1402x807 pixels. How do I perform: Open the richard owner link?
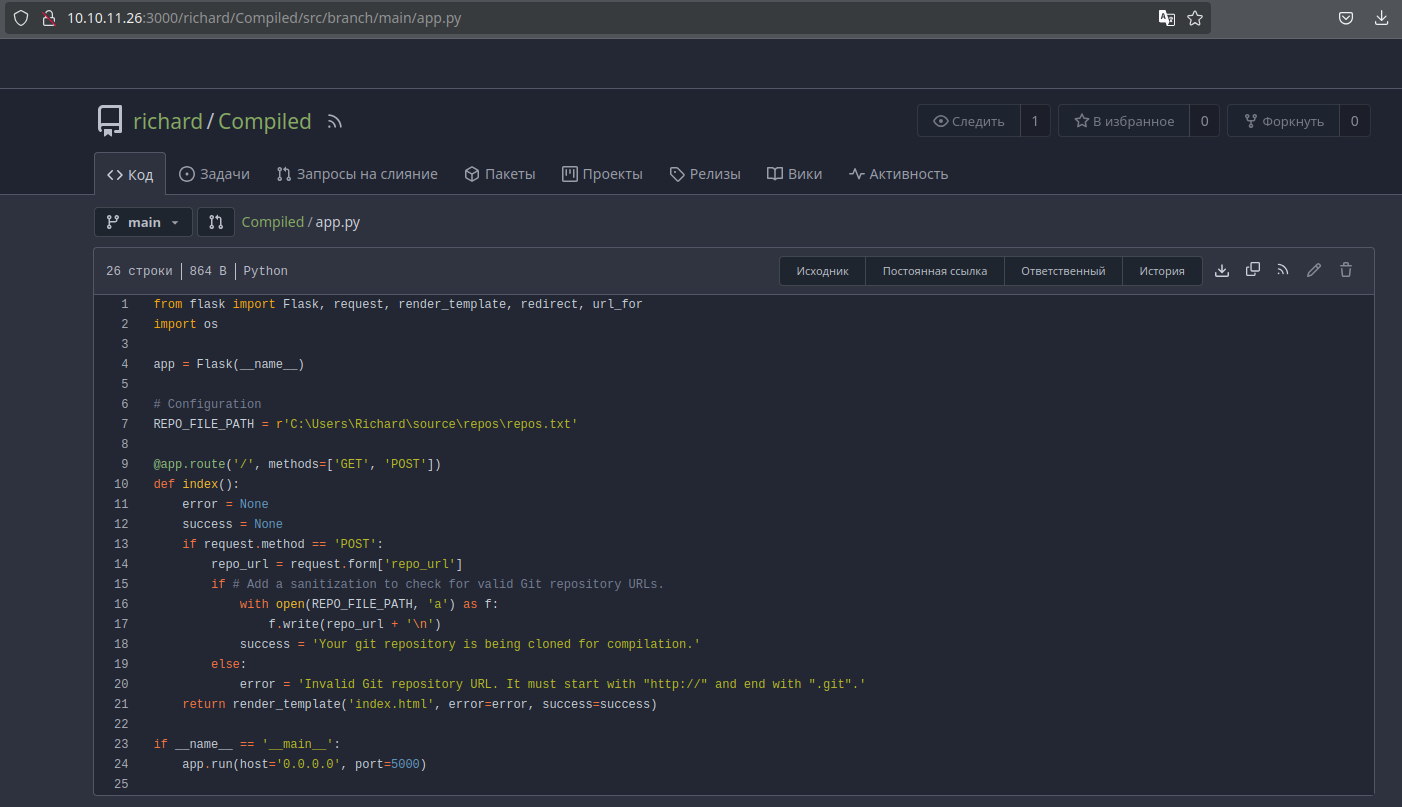[168, 121]
